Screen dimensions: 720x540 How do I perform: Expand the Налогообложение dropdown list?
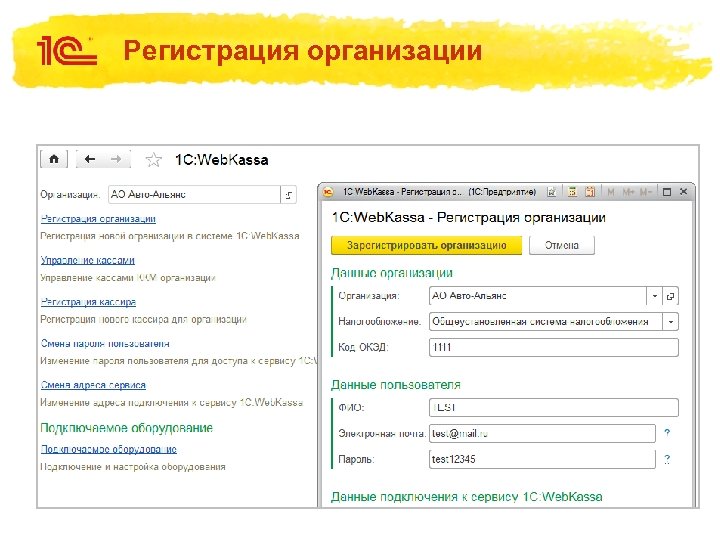click(x=670, y=322)
